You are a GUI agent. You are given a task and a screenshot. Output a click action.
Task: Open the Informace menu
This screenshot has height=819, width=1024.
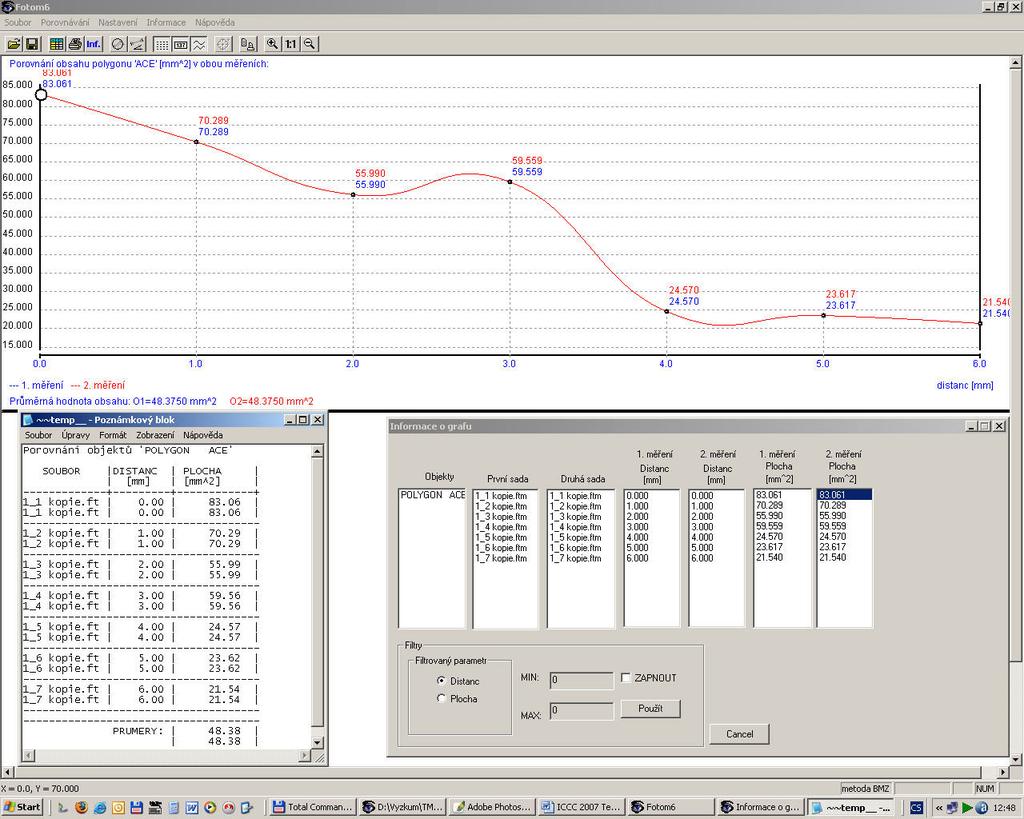[166, 22]
